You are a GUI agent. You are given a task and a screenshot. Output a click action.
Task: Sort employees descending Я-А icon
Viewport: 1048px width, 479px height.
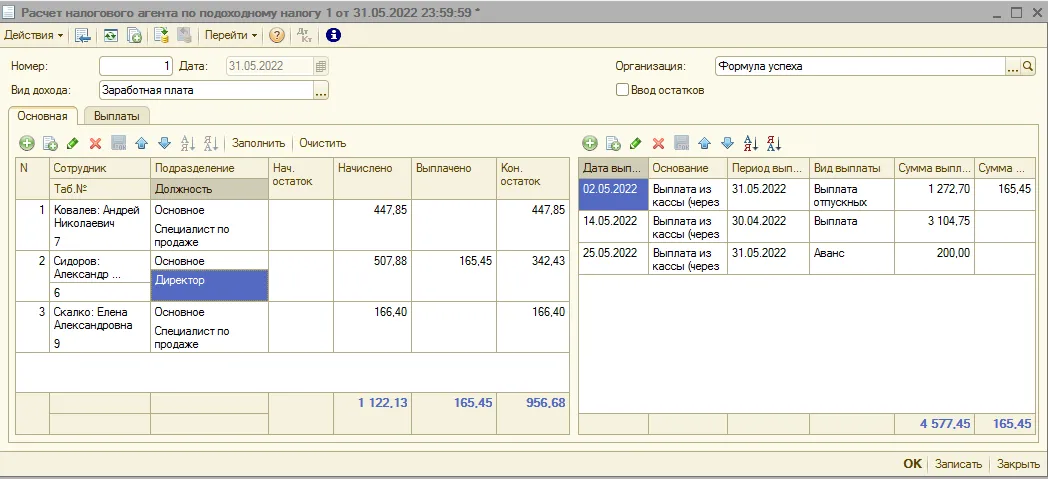coord(211,143)
